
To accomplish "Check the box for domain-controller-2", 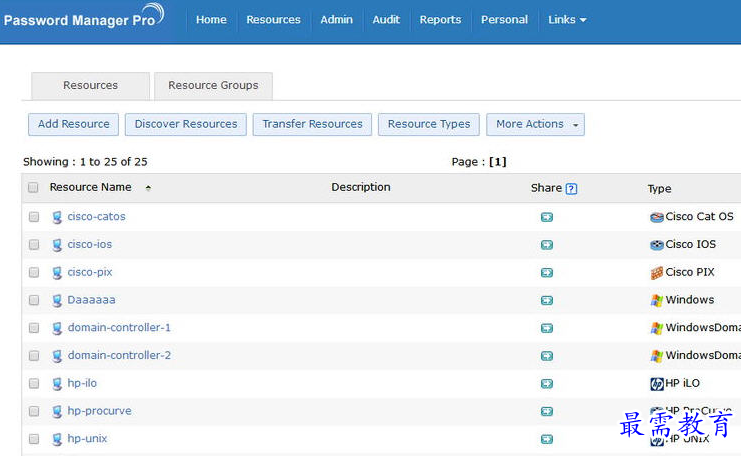I will click(x=34, y=356).
